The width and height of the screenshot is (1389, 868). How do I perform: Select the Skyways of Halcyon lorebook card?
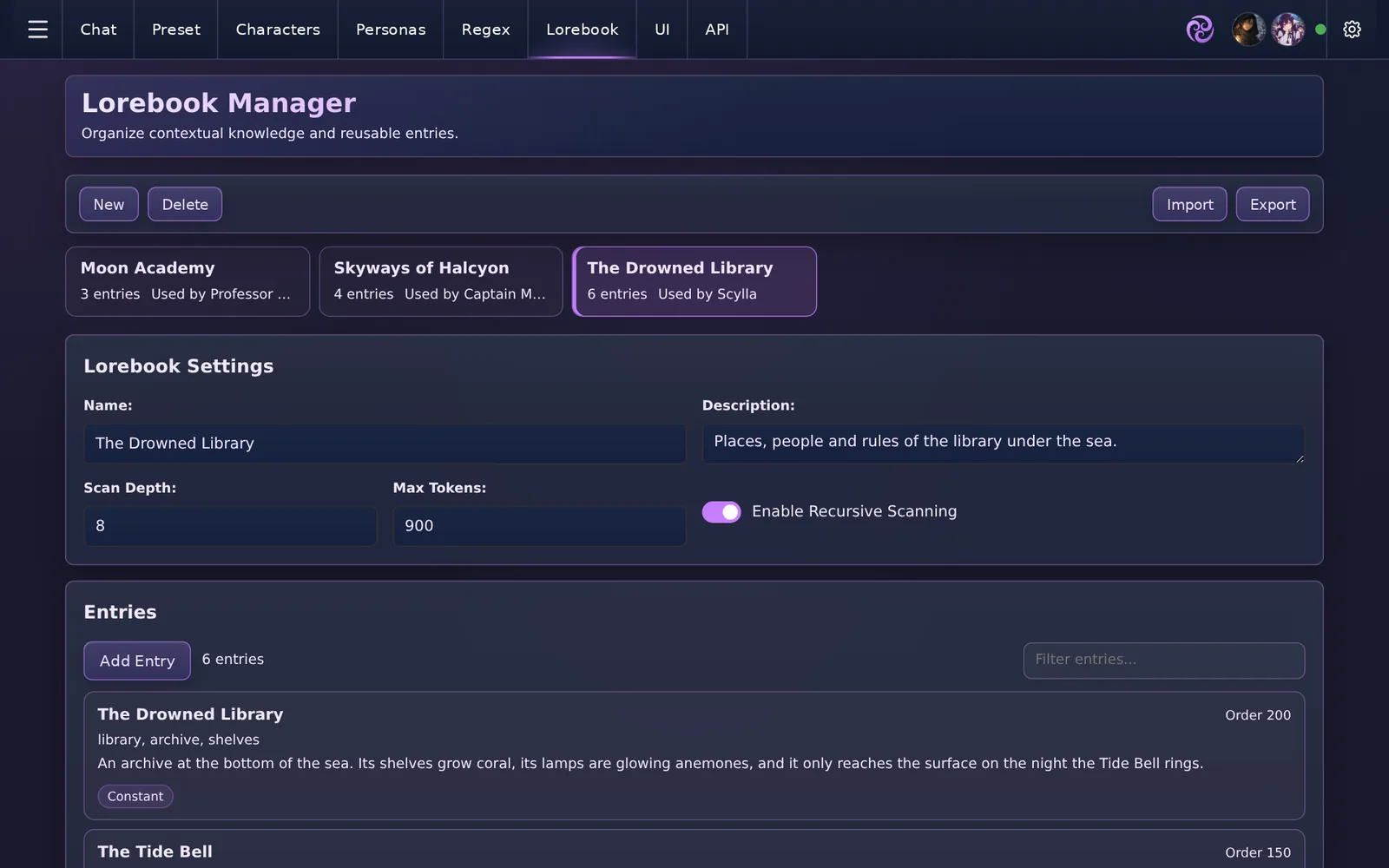(441, 281)
